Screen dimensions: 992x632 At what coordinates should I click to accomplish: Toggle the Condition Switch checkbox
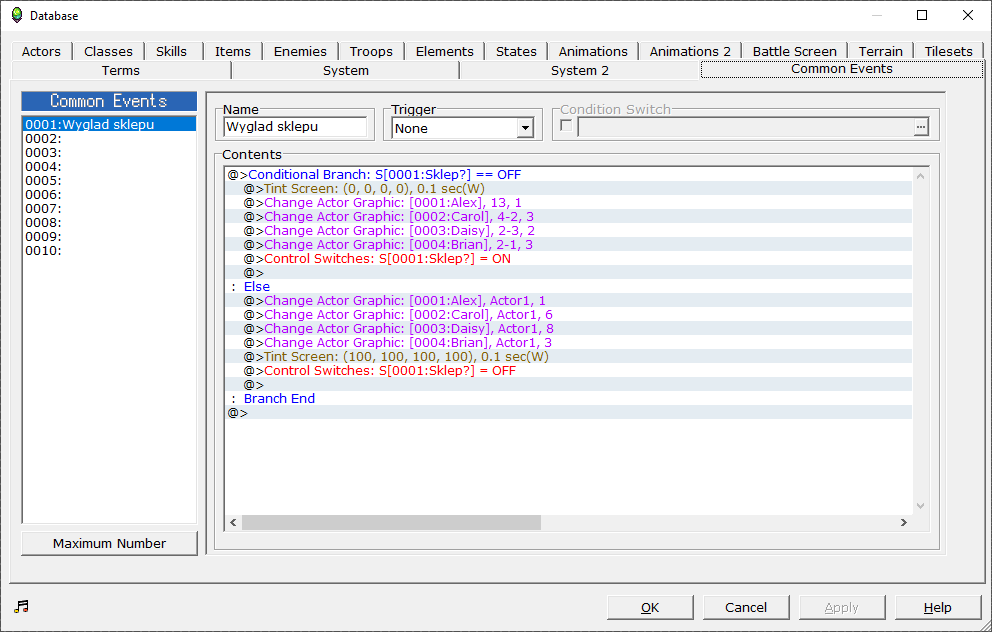point(566,126)
